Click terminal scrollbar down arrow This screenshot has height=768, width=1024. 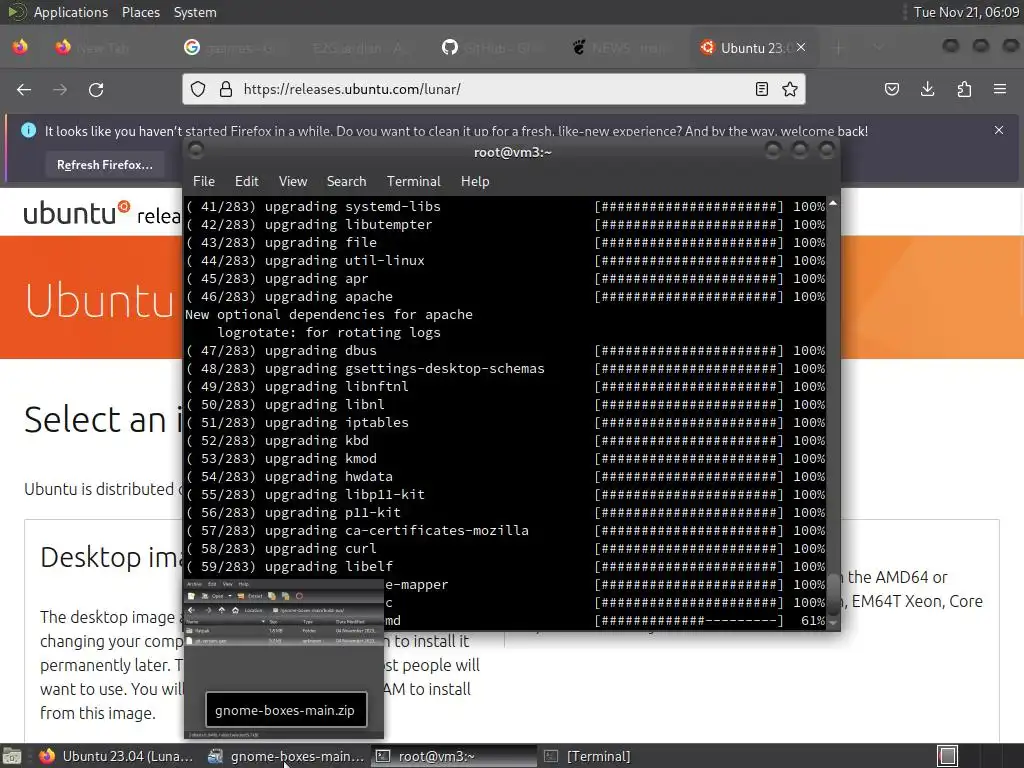click(x=833, y=623)
